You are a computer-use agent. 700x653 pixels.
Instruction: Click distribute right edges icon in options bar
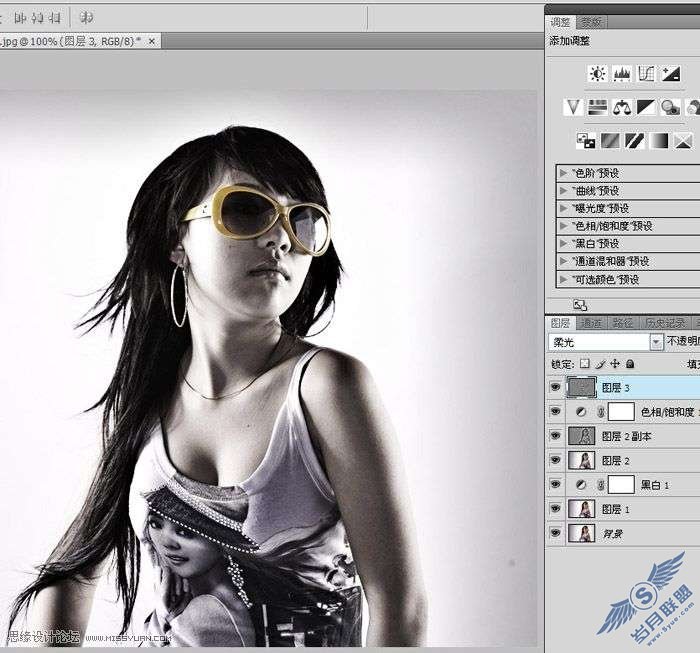tap(54, 18)
